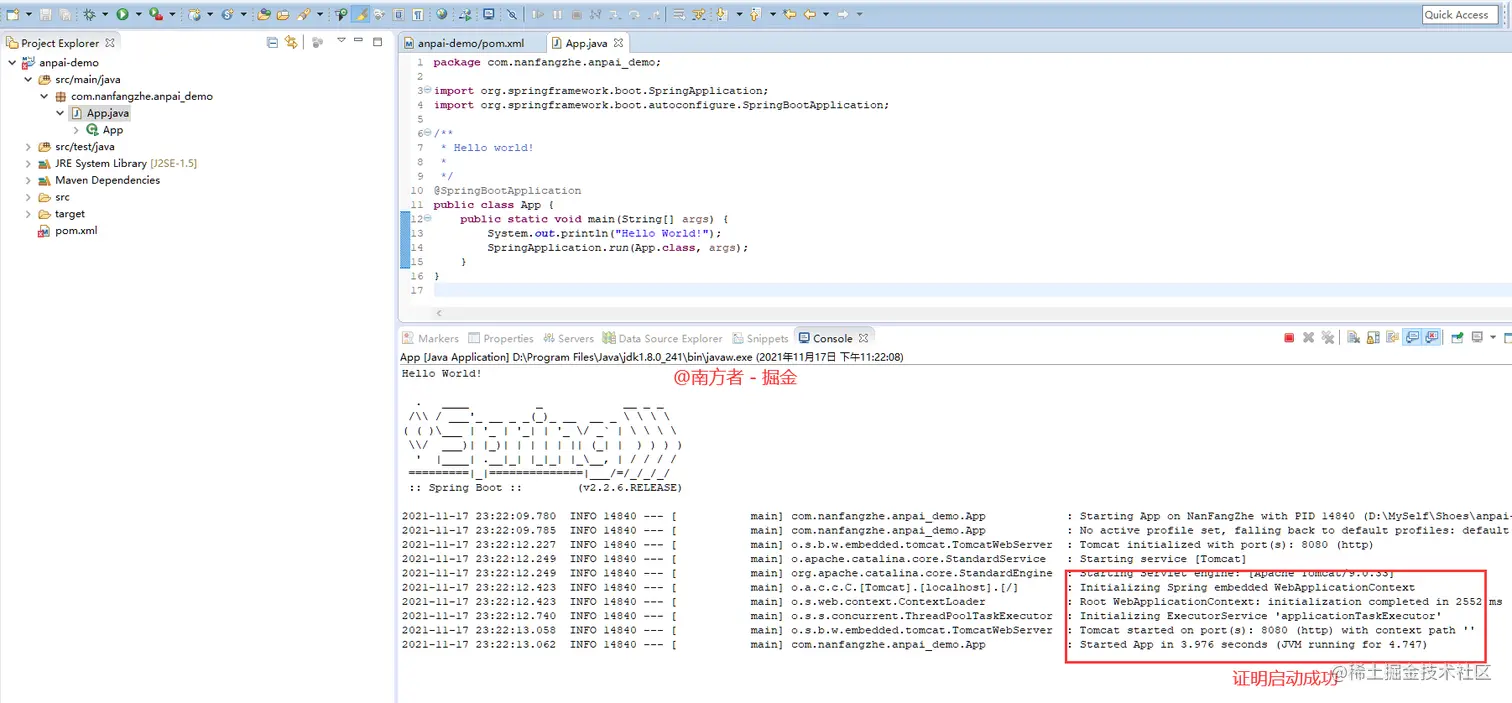Open the New file dropdown arrow
1512x703 pixels.
pos(28,14)
